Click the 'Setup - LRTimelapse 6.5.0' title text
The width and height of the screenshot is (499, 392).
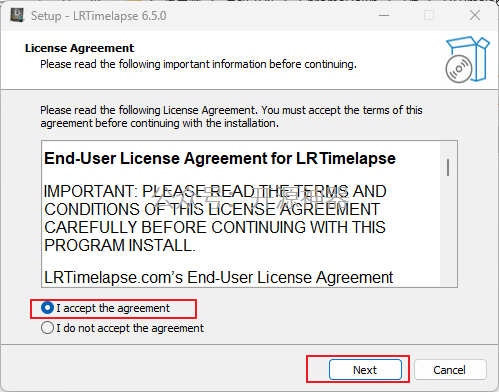click(99, 16)
